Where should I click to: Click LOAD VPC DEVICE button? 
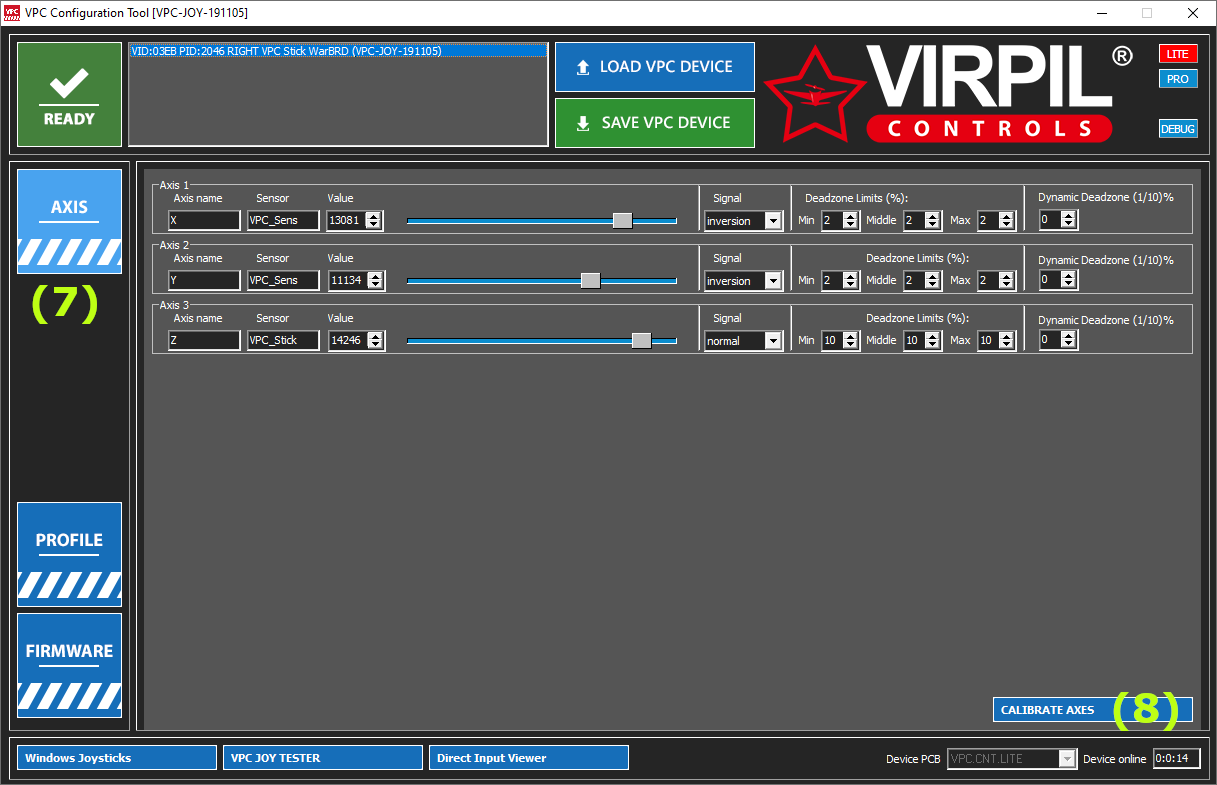pos(655,67)
